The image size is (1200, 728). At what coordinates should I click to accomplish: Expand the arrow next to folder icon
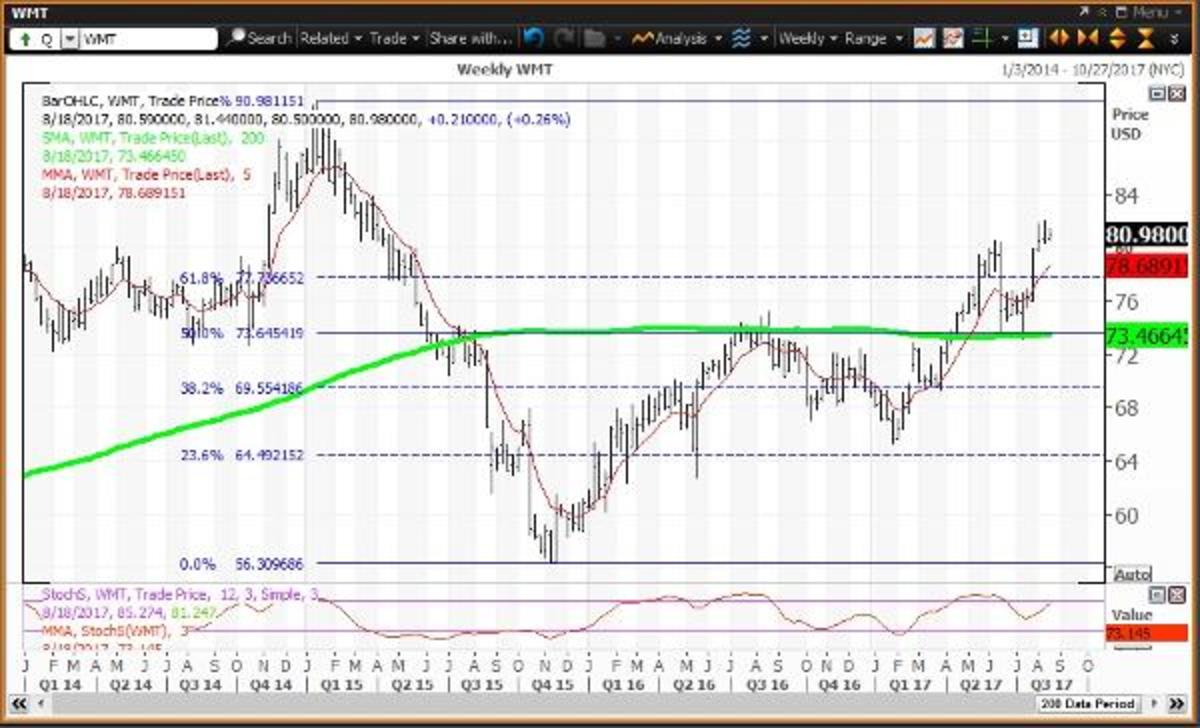tap(617, 39)
